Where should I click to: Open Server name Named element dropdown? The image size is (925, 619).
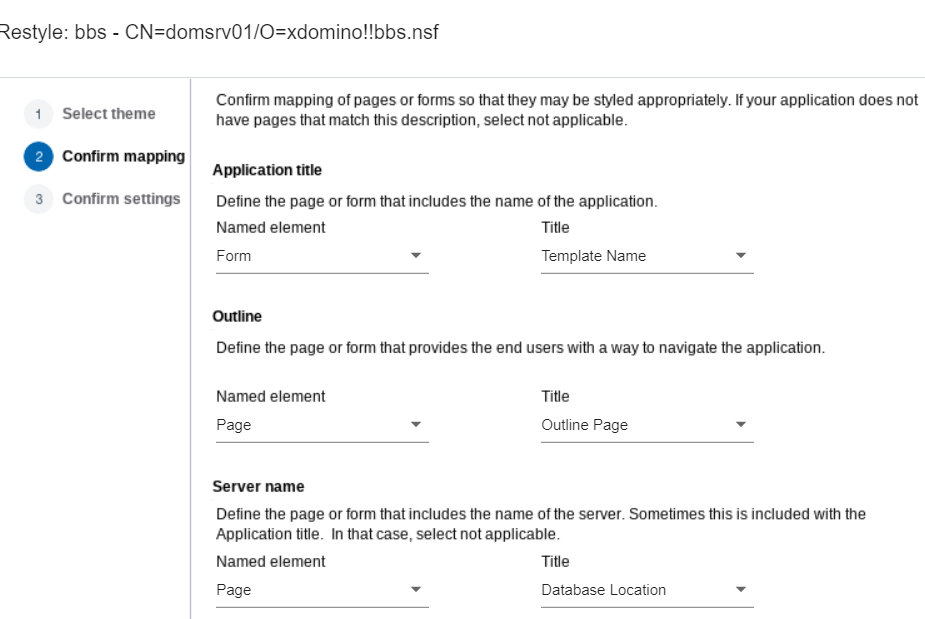322,590
